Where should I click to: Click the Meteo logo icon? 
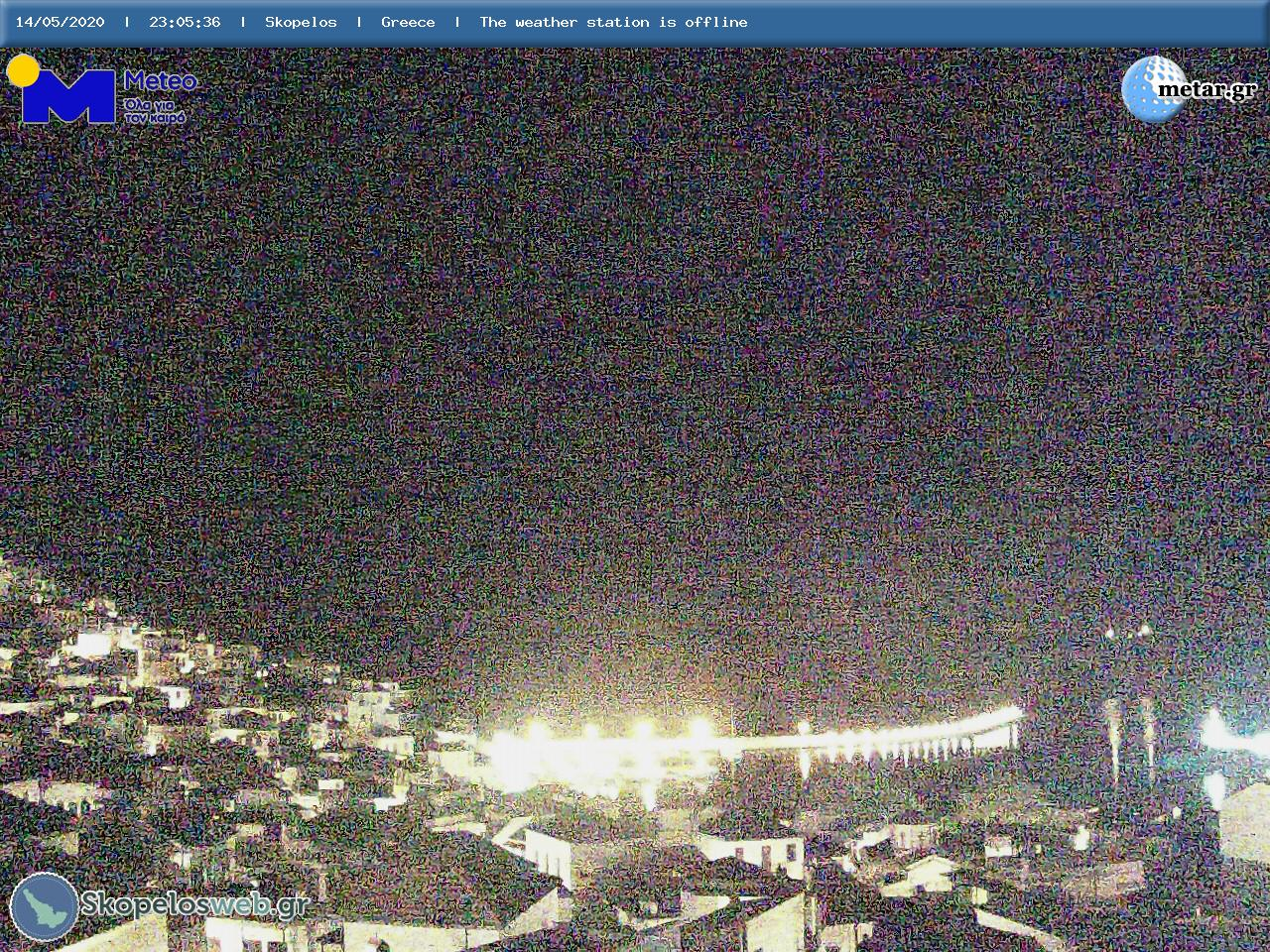click(62, 90)
